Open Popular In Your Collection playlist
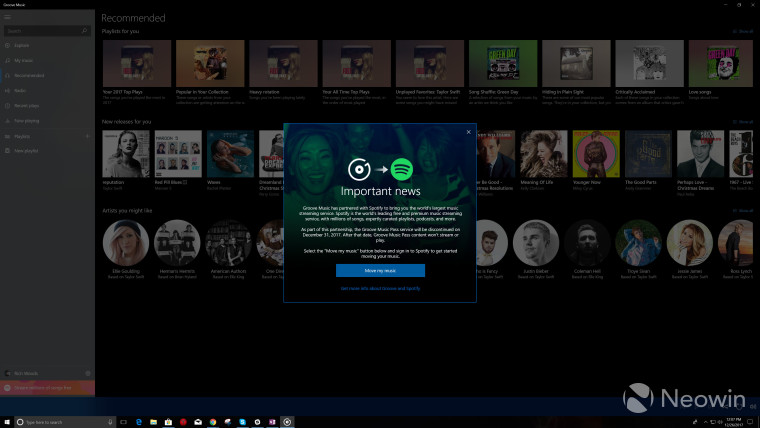The width and height of the screenshot is (760, 428). click(x=210, y=63)
